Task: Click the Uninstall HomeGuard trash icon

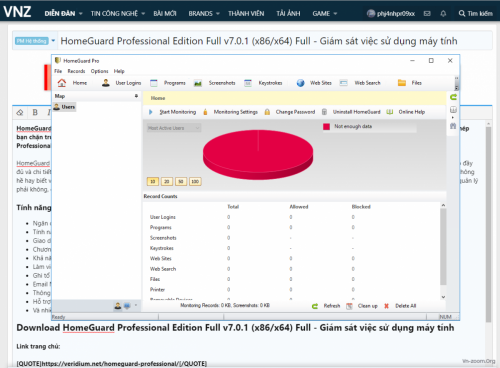Action: pos(324,112)
